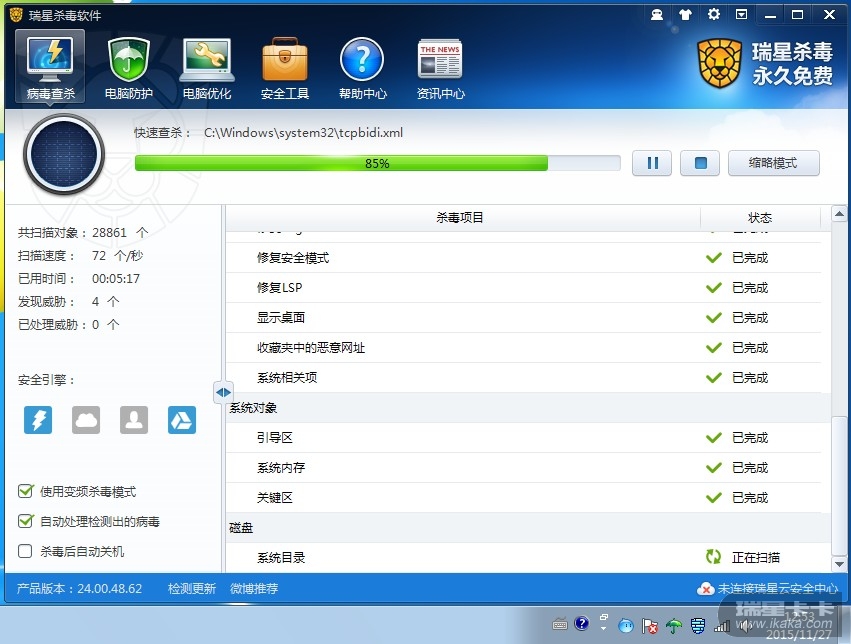Image resolution: width=851 pixels, height=644 pixels.
Task: Click the 微博推荐 link
Action: pos(254,589)
